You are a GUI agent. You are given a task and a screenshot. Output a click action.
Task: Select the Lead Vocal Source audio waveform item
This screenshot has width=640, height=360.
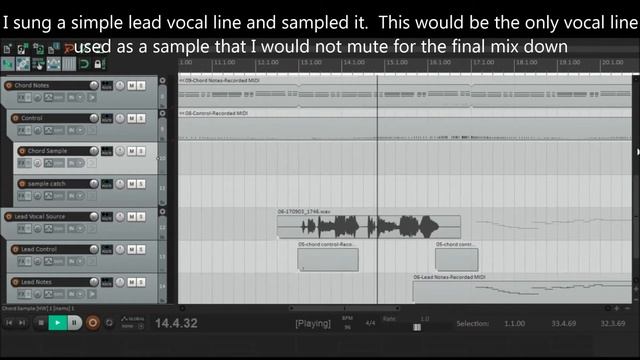(x=369, y=227)
